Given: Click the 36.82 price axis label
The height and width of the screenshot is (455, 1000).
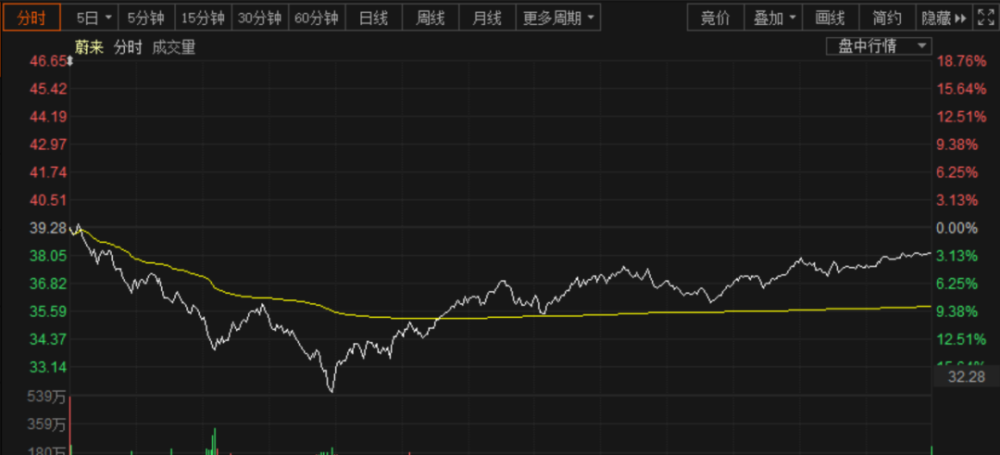Looking at the screenshot, I should click(48, 283).
